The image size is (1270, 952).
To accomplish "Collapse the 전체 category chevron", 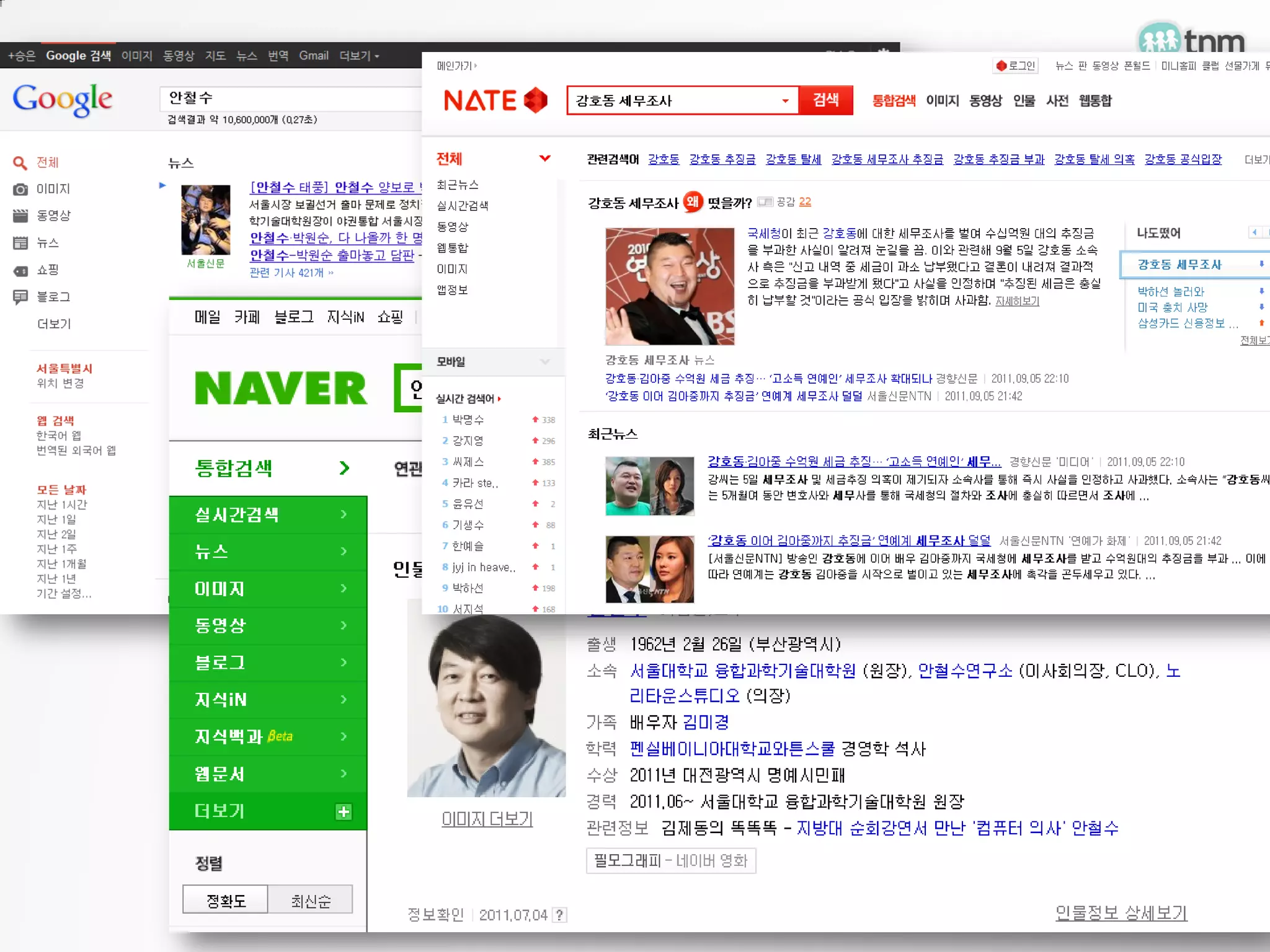I will coord(544,159).
